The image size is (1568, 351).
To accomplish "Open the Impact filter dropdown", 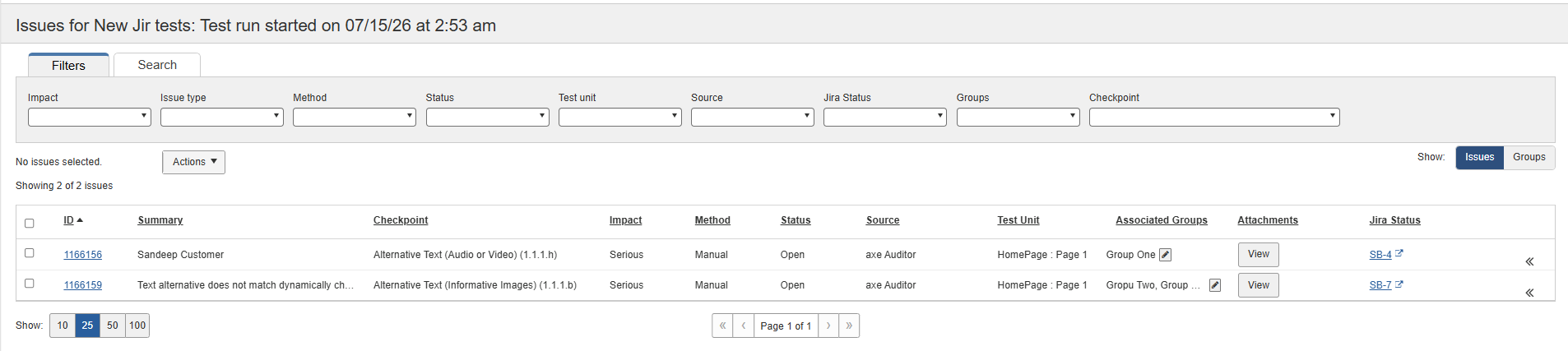I will [90, 117].
